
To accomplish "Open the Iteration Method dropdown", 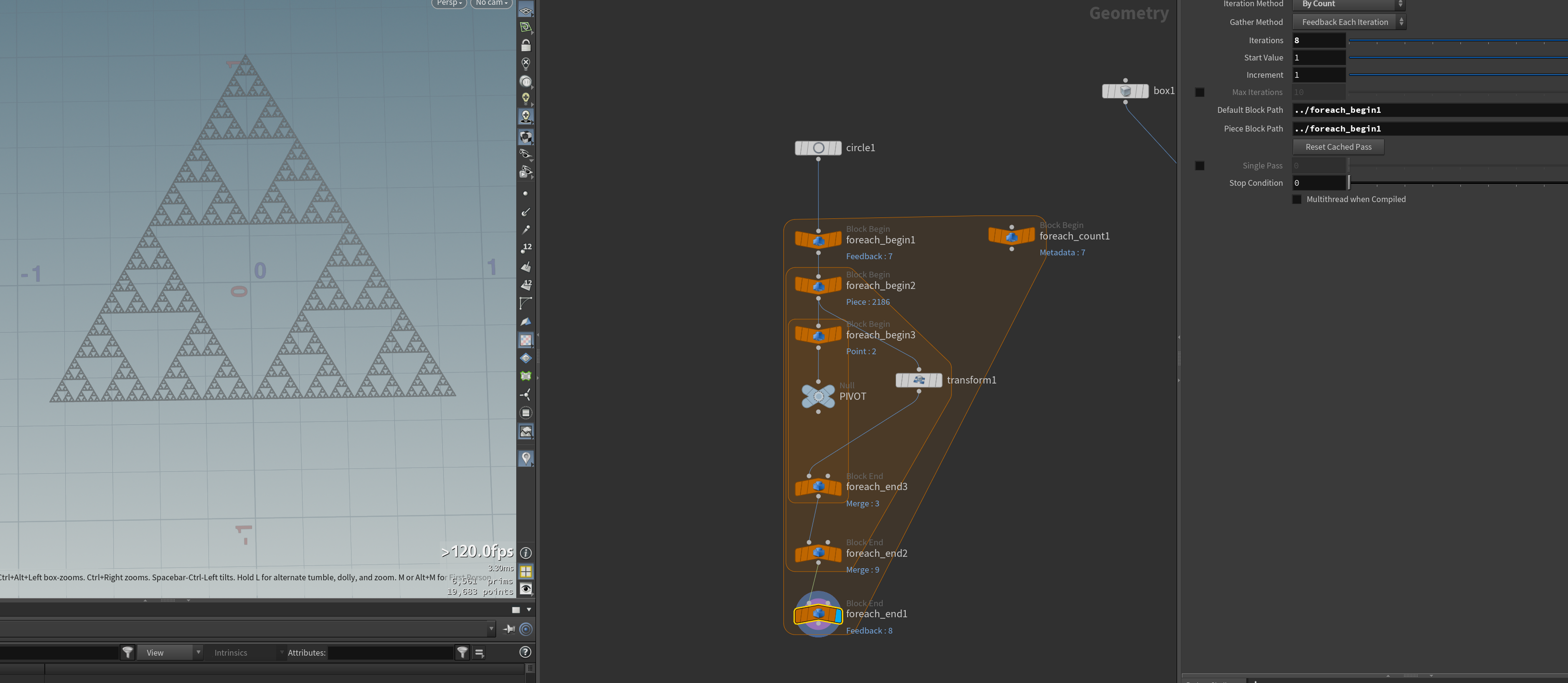I will [1348, 4].
